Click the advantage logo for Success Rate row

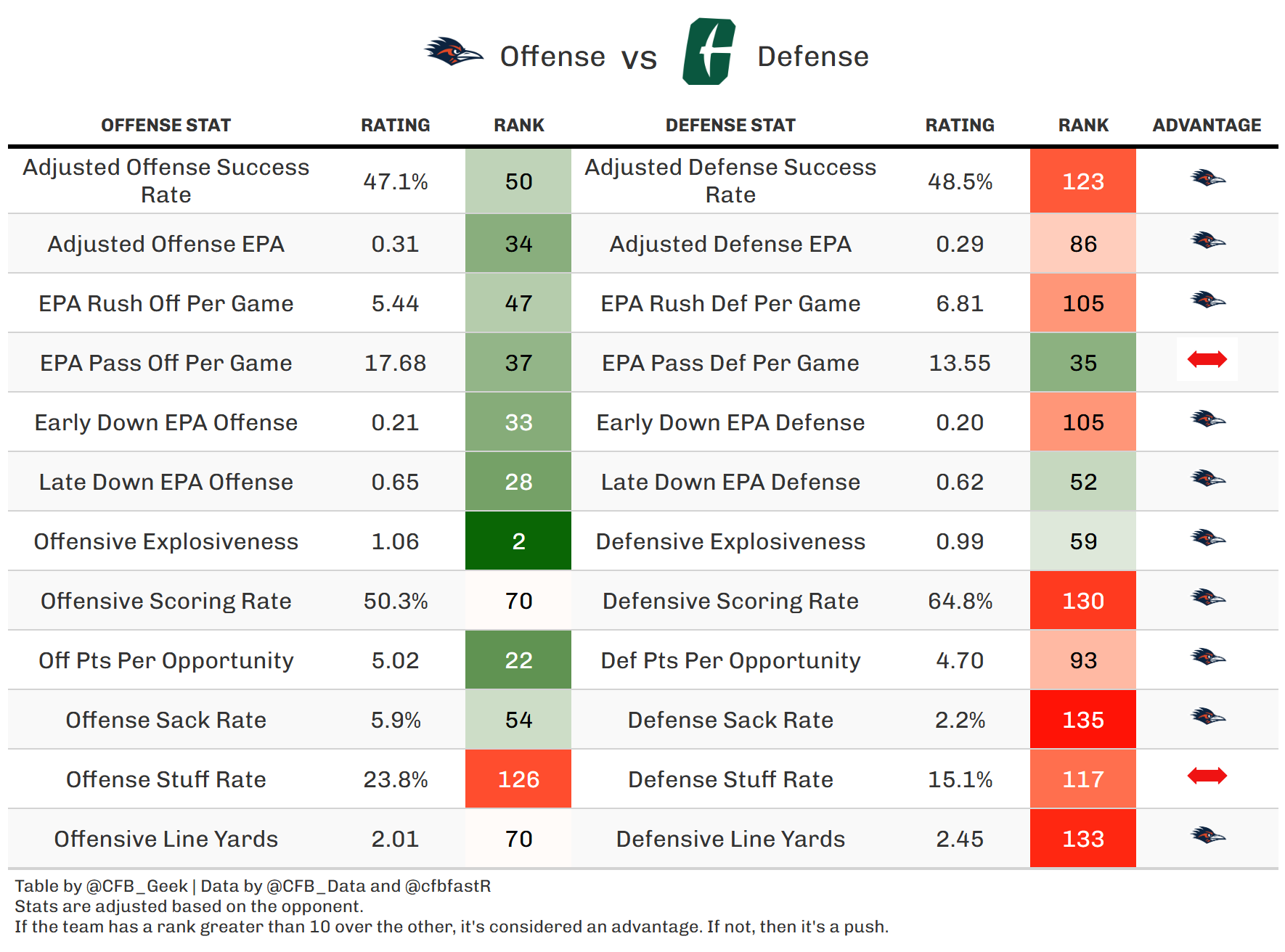click(x=1207, y=178)
